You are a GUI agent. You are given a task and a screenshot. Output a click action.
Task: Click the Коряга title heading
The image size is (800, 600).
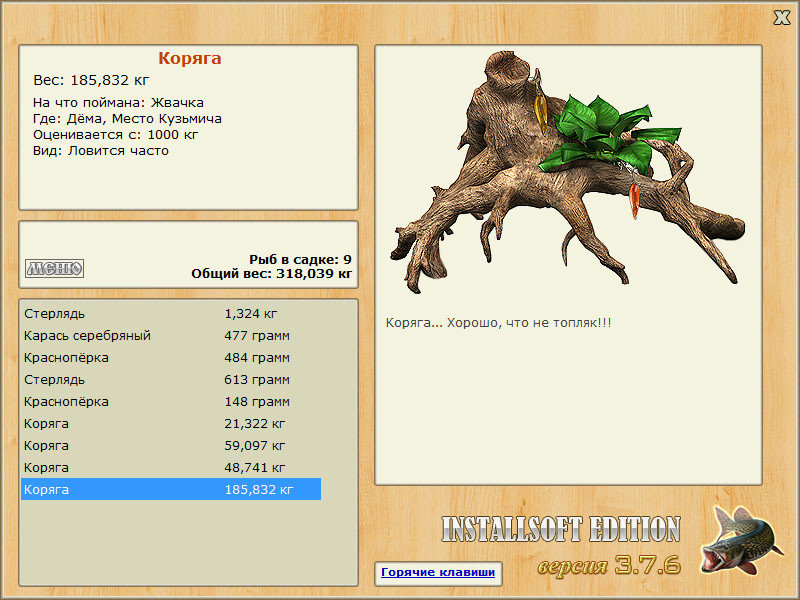(x=189, y=58)
